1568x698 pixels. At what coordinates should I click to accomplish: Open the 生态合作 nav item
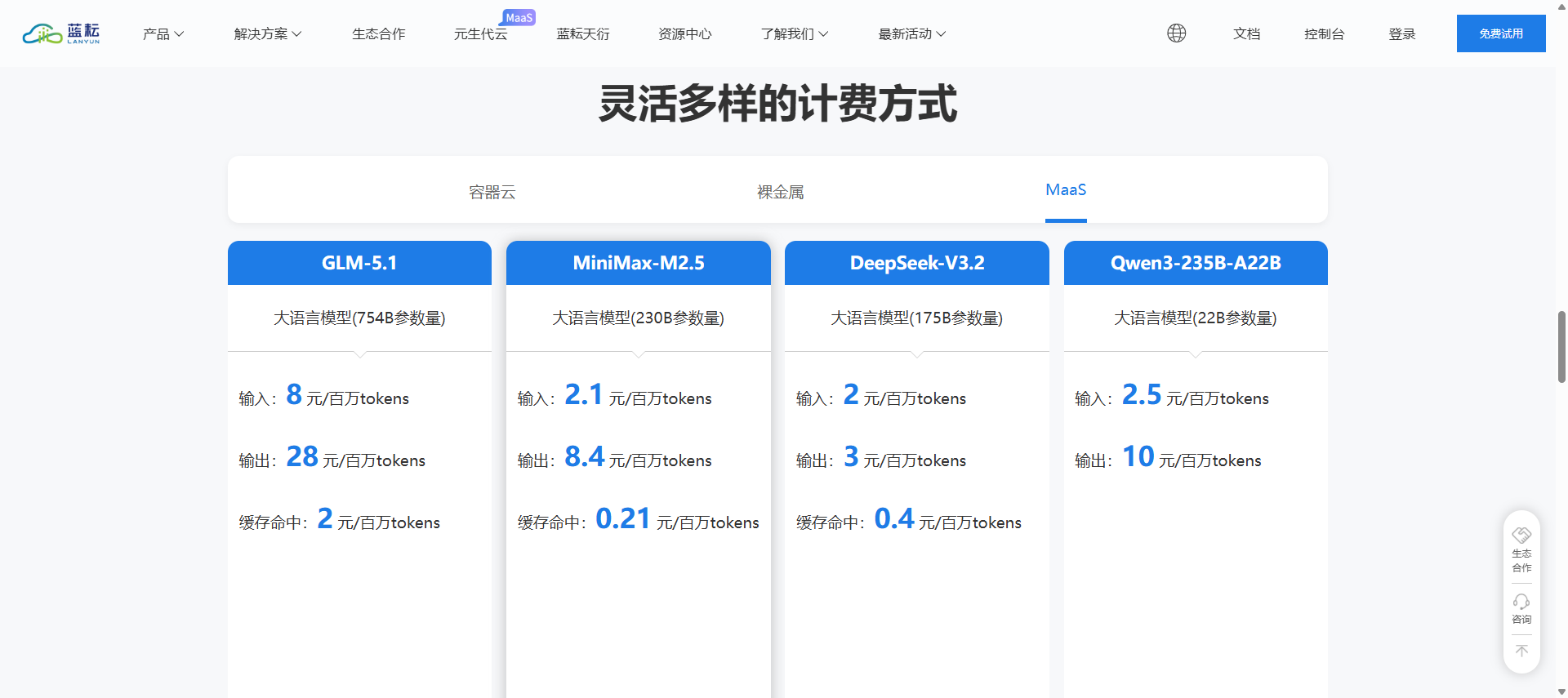coord(378,33)
